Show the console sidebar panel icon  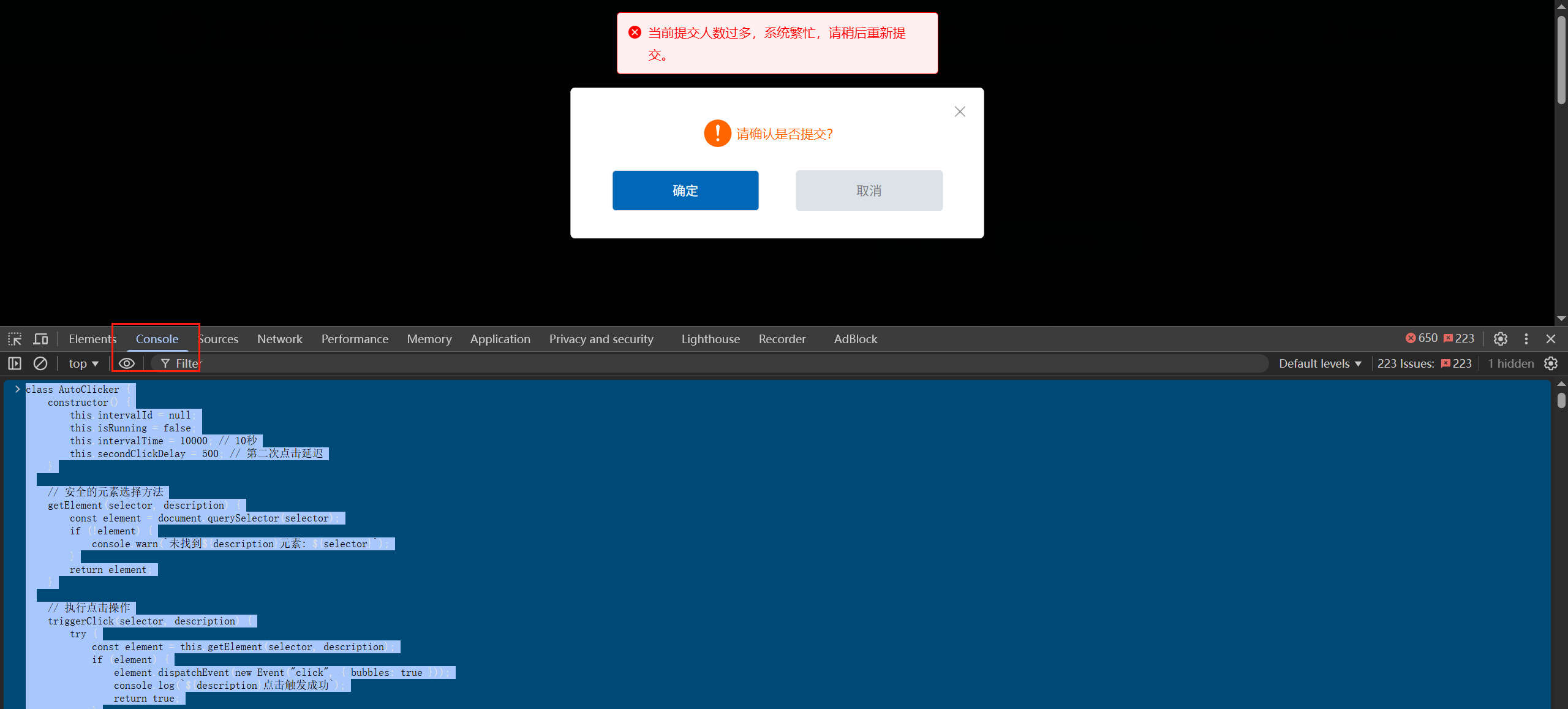point(15,363)
